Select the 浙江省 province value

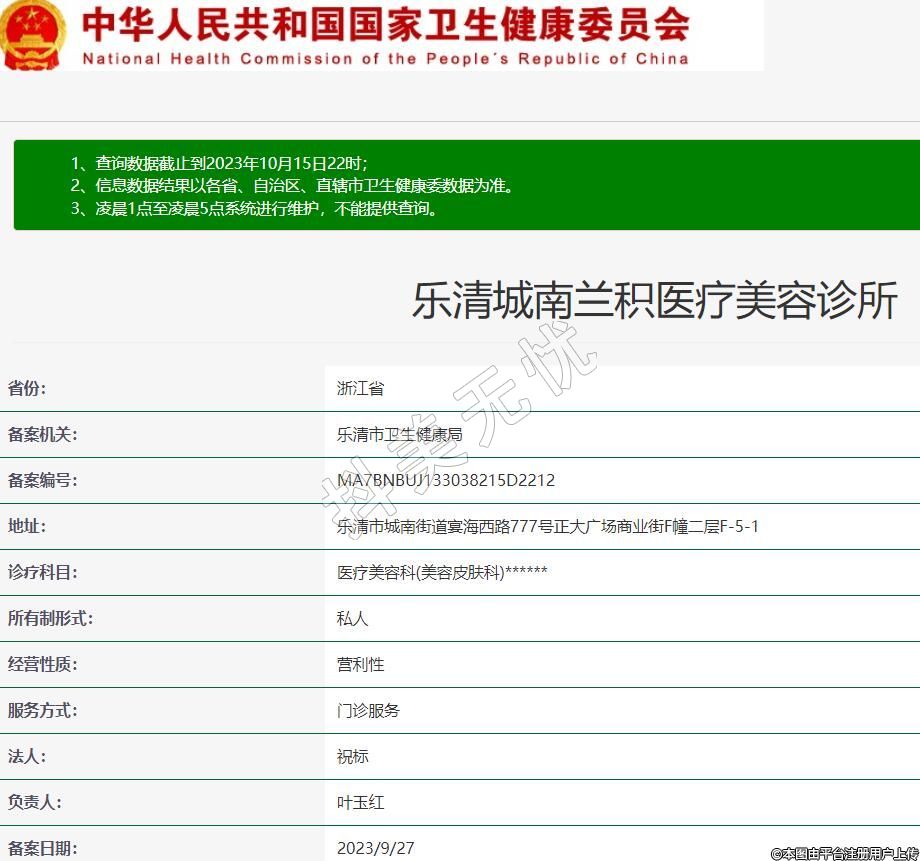click(x=360, y=388)
